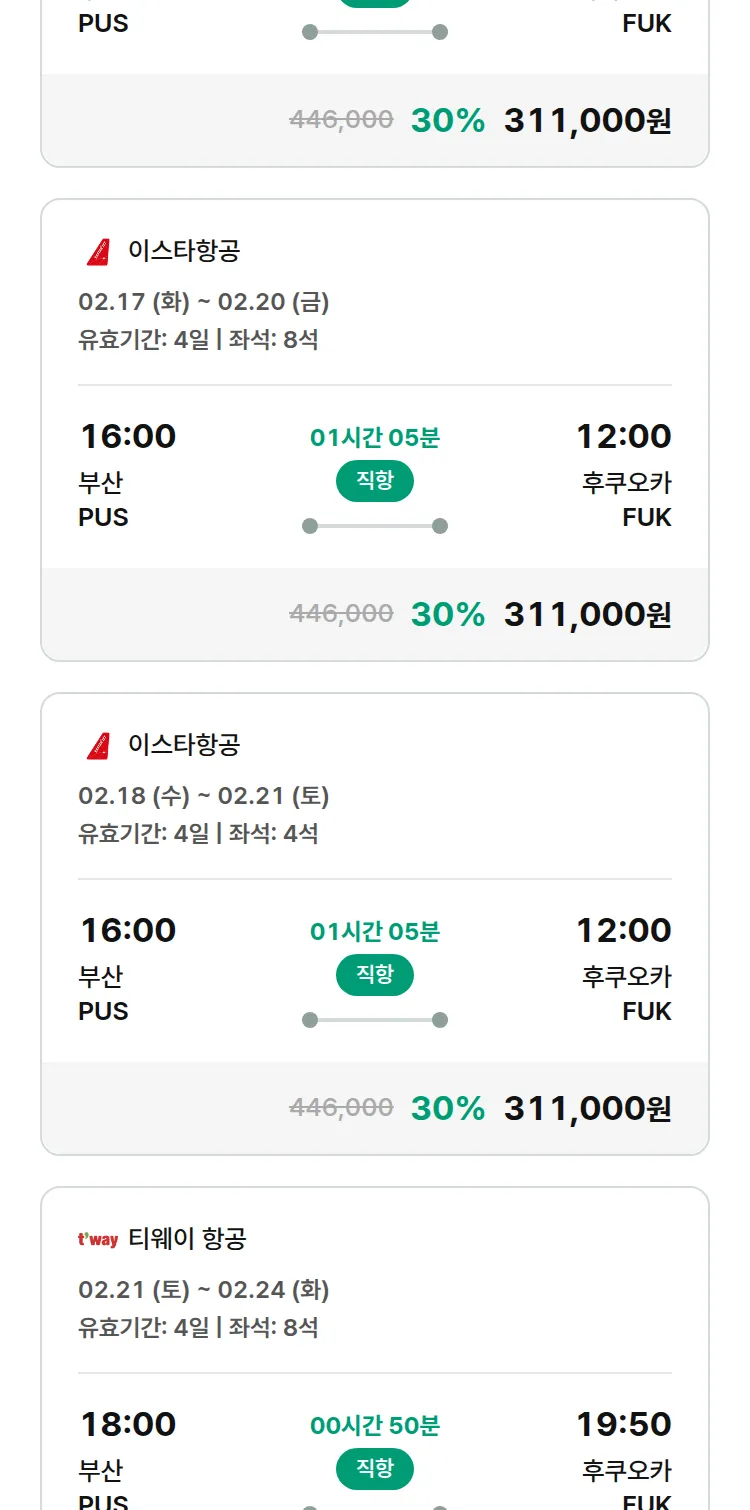Click 이스타항공 name on the 02.17 flight

click(x=184, y=251)
